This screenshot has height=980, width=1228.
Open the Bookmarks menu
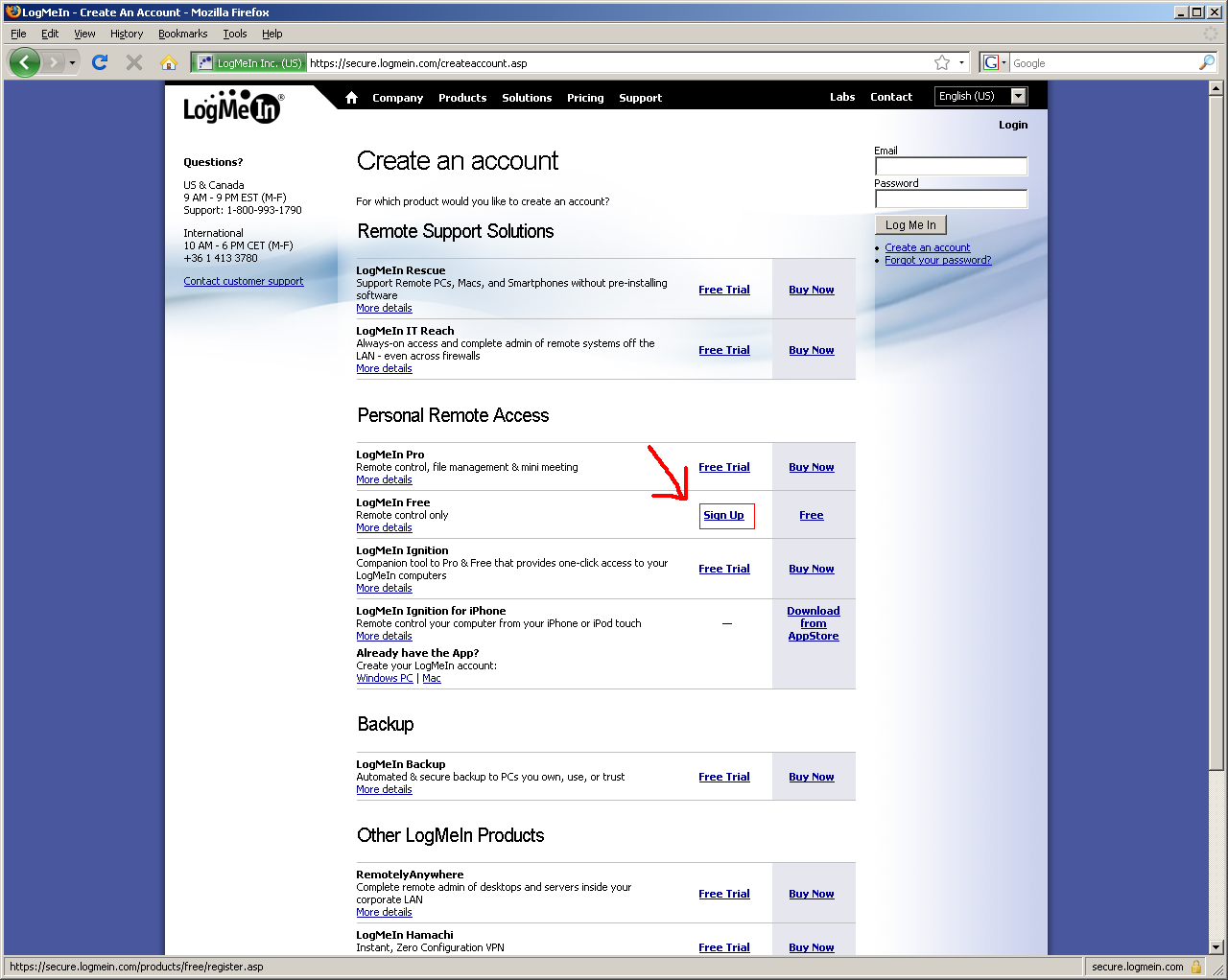tap(182, 34)
